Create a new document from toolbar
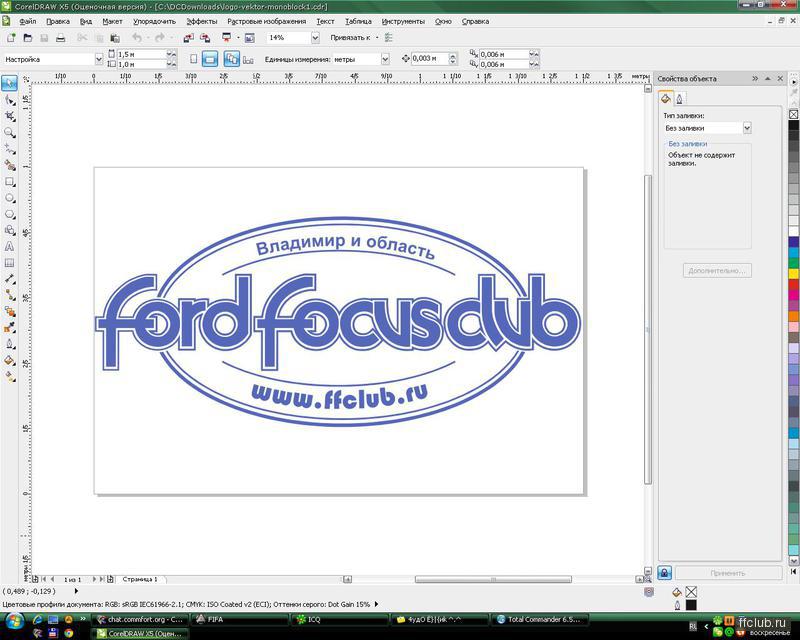Image resolution: width=800 pixels, height=640 pixels. [11, 38]
